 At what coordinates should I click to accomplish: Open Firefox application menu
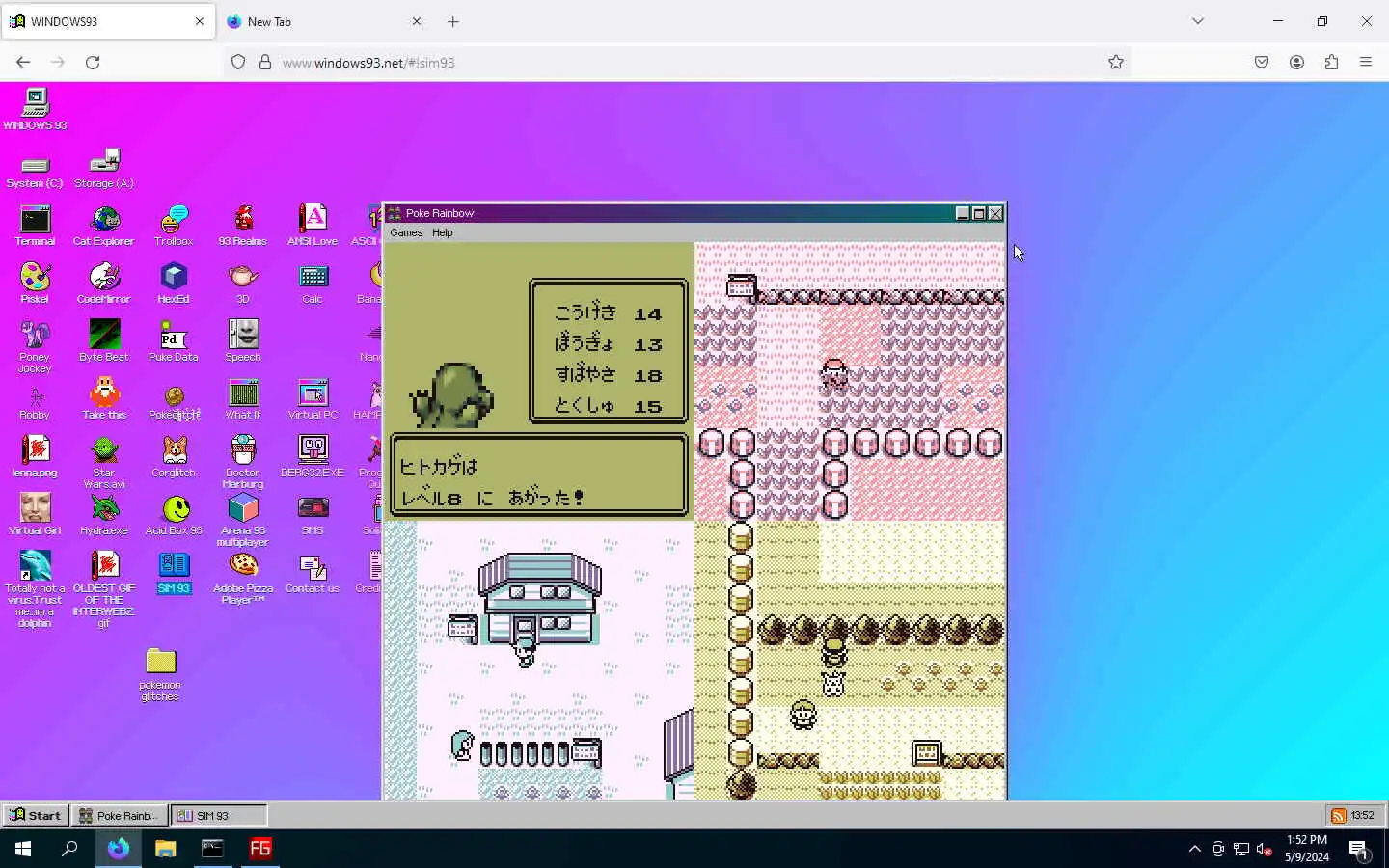coord(1366,62)
